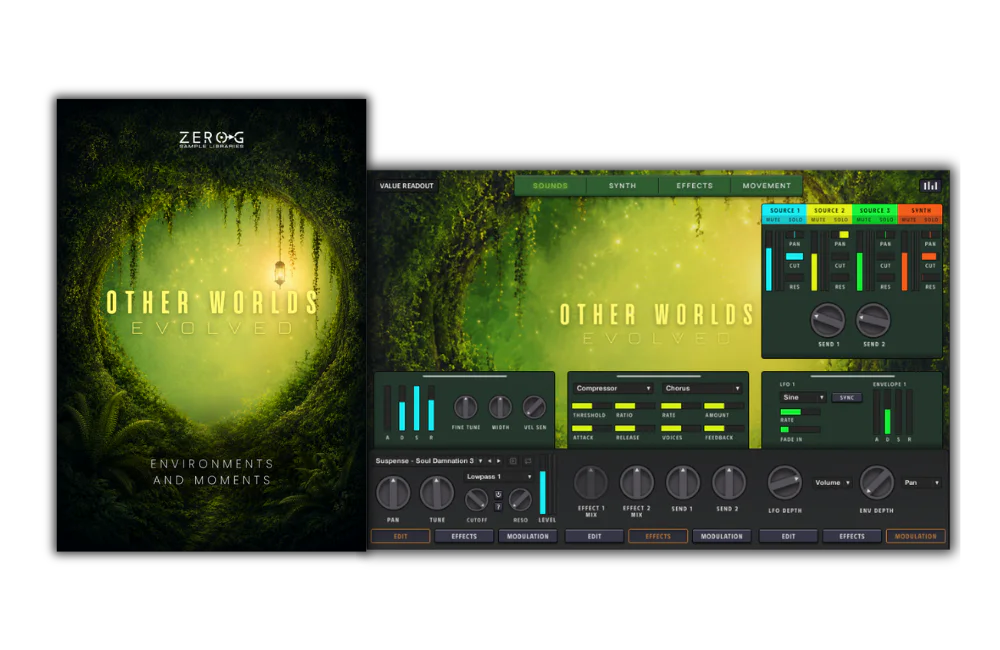
Task: Toggle the filter power icon
Action: coord(498,494)
